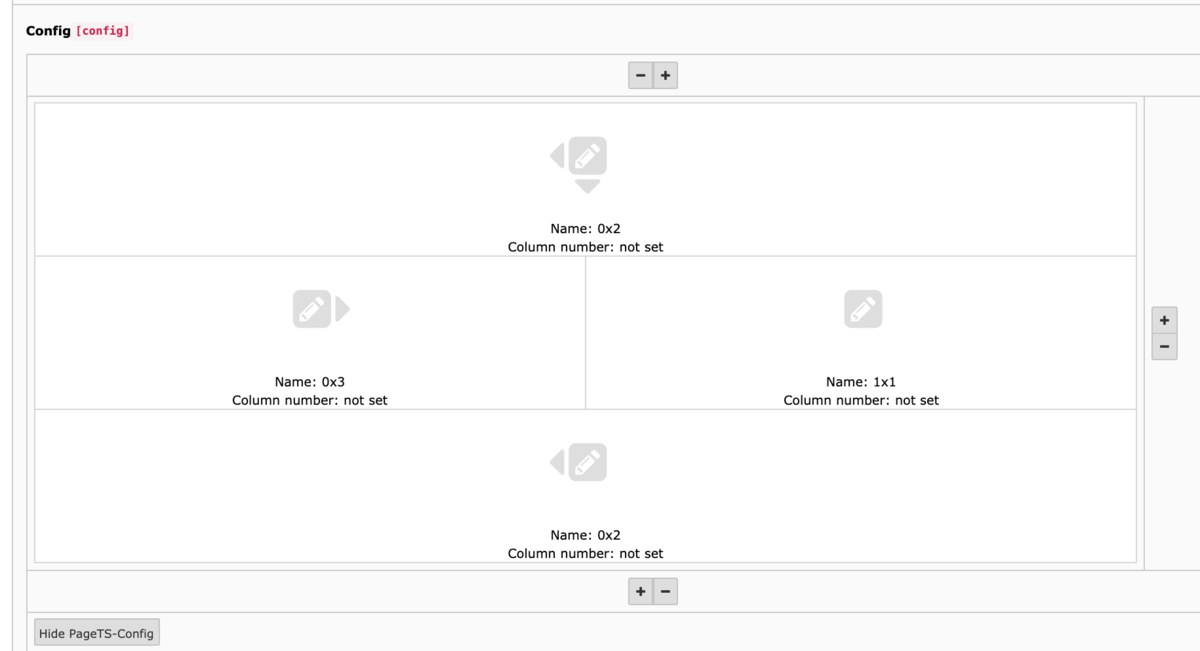Remove a row with the right-side minus button
The width and height of the screenshot is (1200, 651).
1164,346
